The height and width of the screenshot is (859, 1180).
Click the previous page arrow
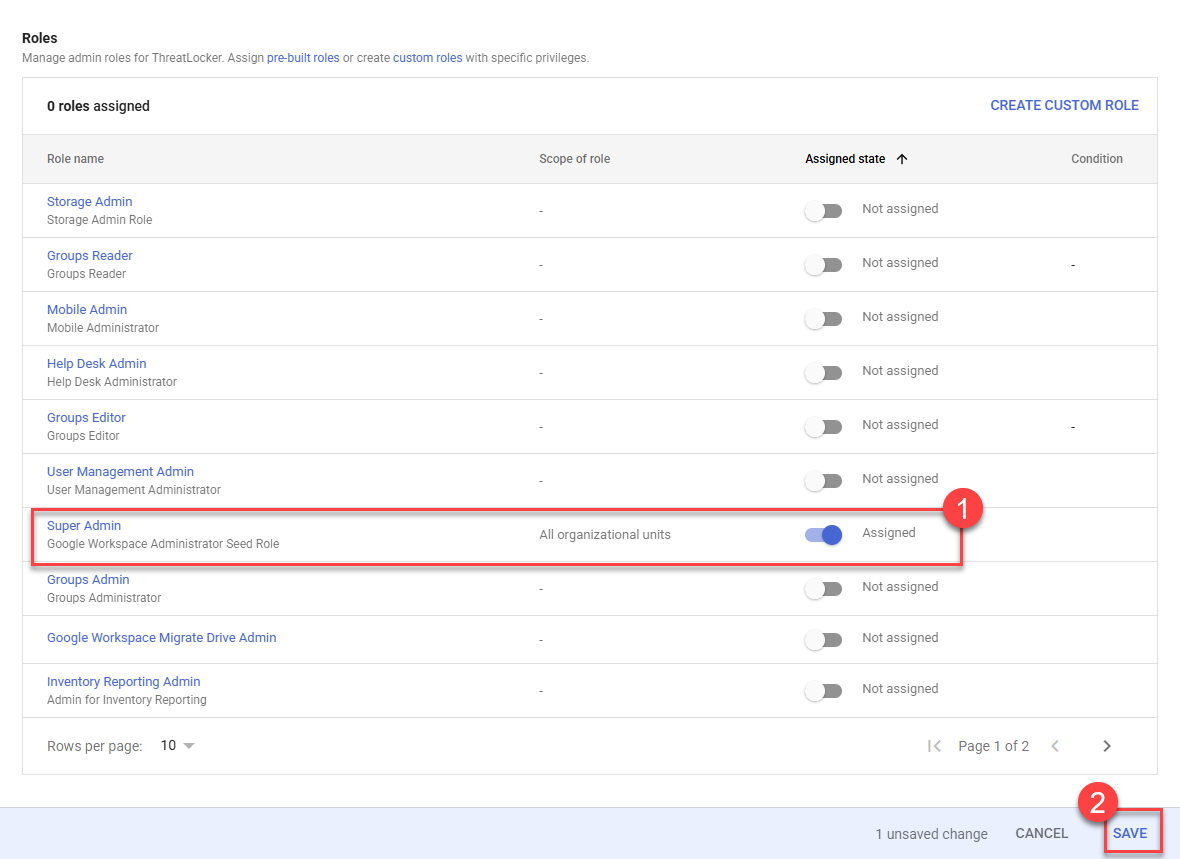[1055, 746]
